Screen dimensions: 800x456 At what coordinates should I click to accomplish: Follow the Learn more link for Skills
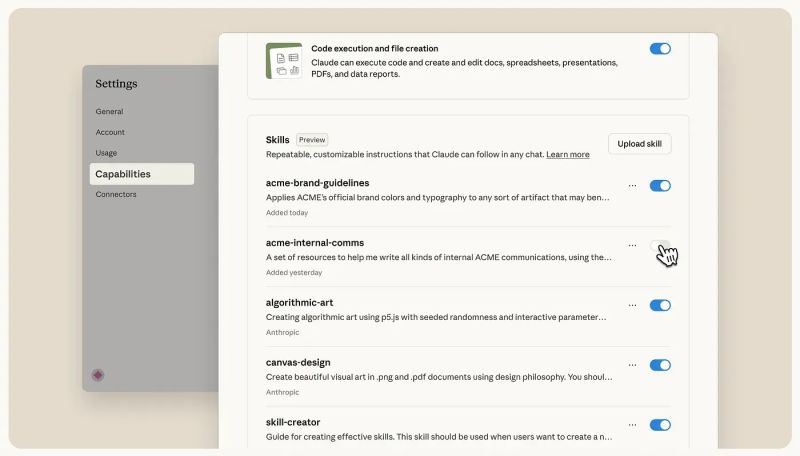tap(567, 155)
